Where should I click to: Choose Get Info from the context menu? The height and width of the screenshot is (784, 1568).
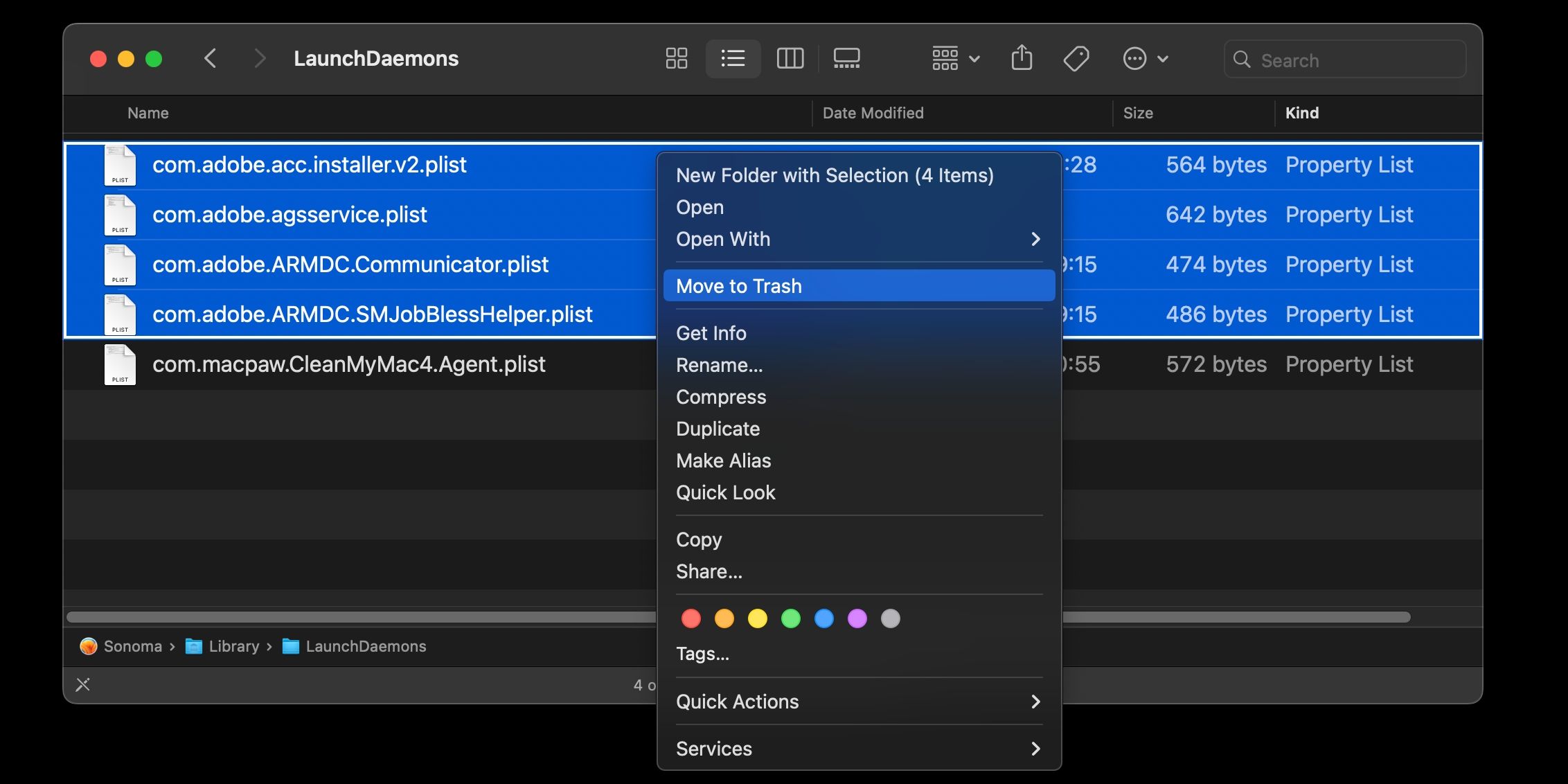(711, 333)
